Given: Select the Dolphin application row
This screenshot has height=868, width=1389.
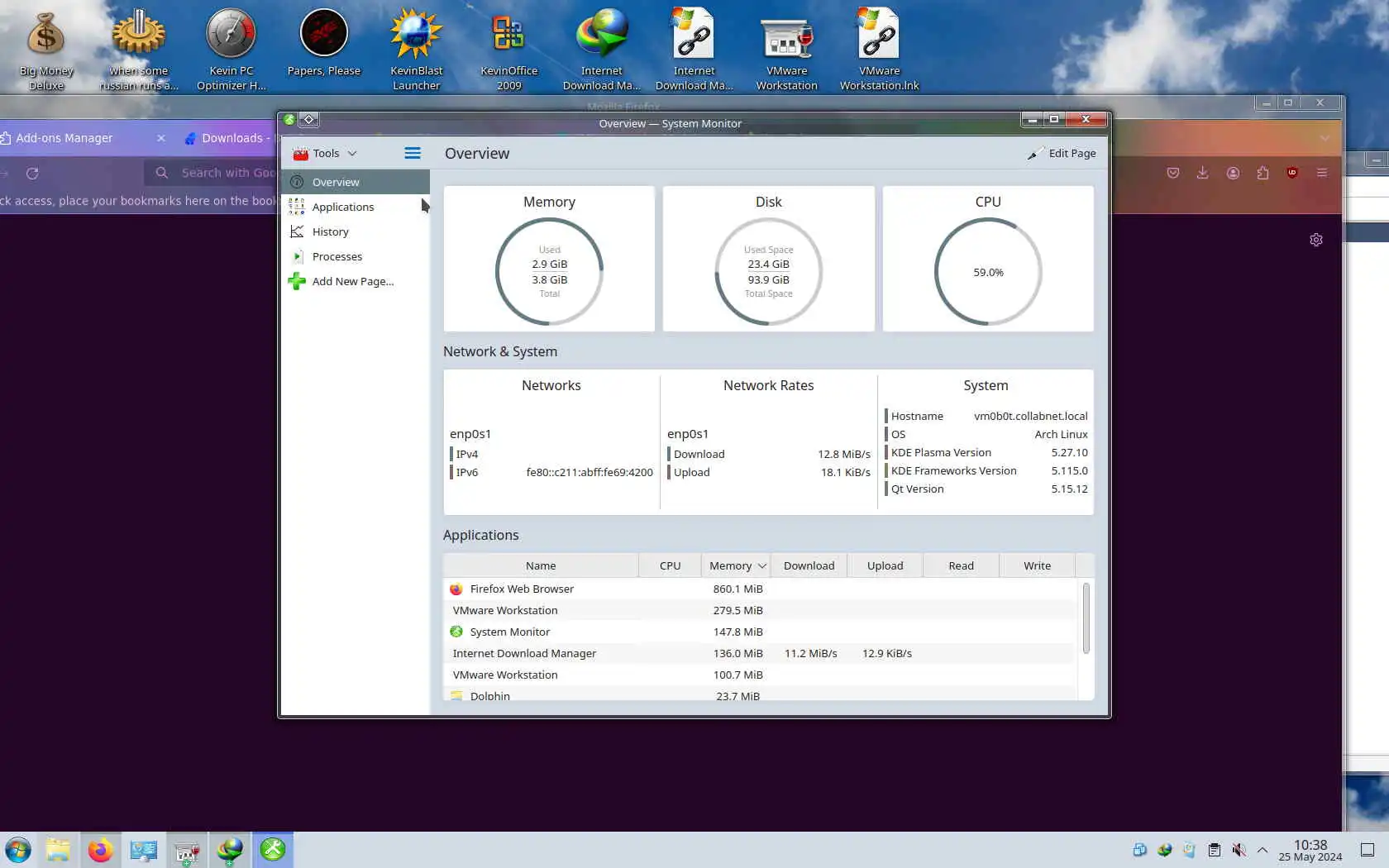Looking at the screenshot, I should (761, 695).
